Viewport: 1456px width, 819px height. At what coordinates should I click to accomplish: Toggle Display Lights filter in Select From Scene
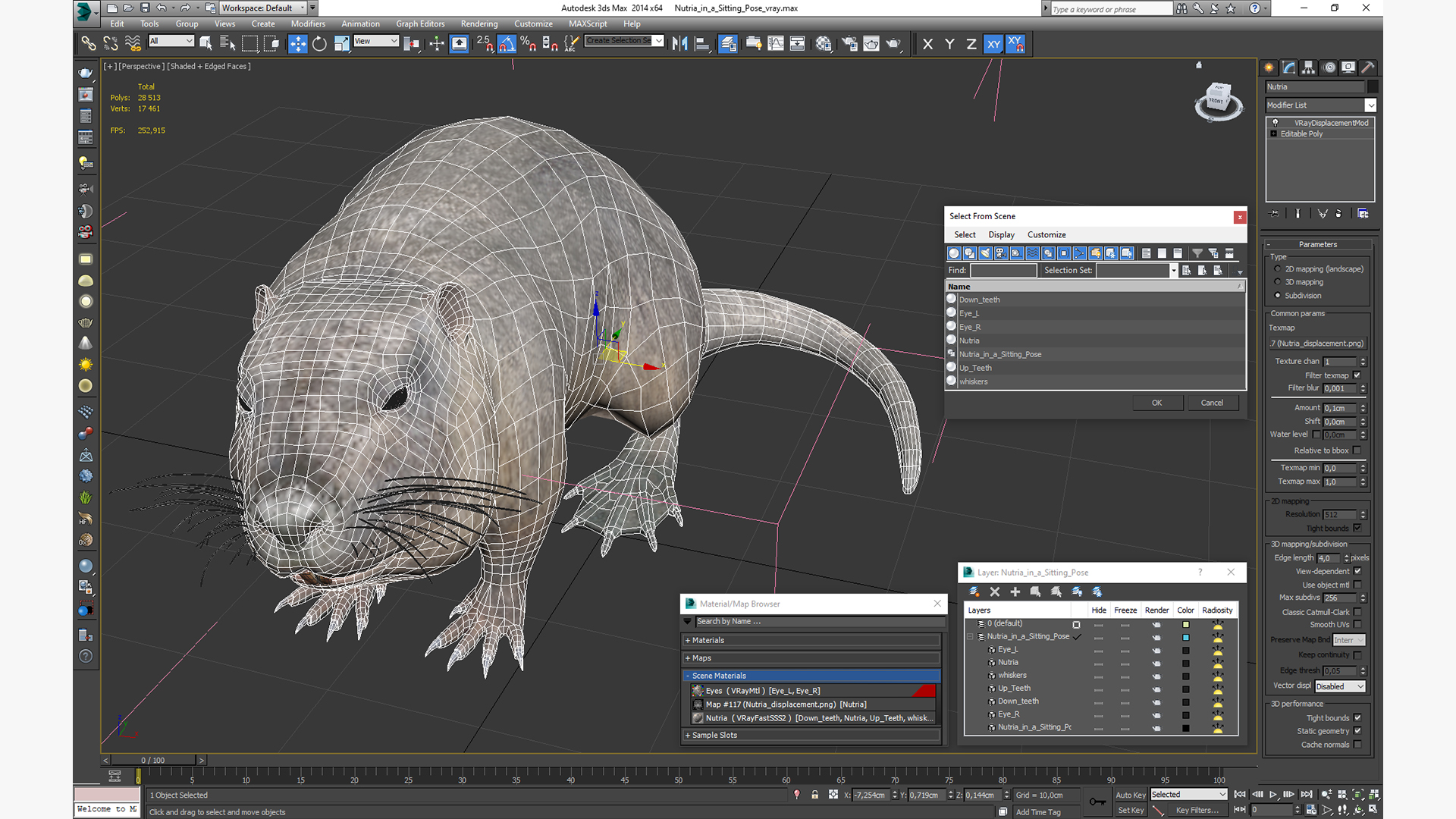985,253
